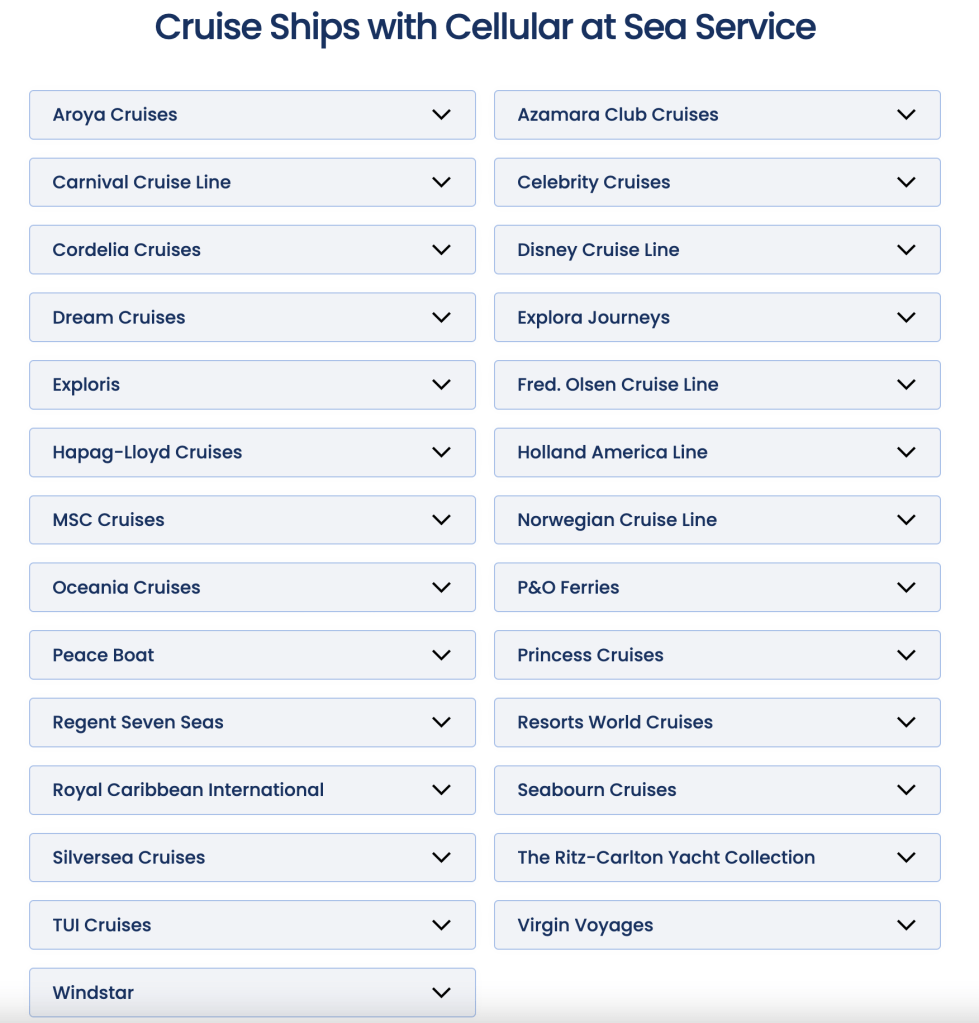
Task: Show ships under Oceania Cruises
Action: [x=252, y=587]
